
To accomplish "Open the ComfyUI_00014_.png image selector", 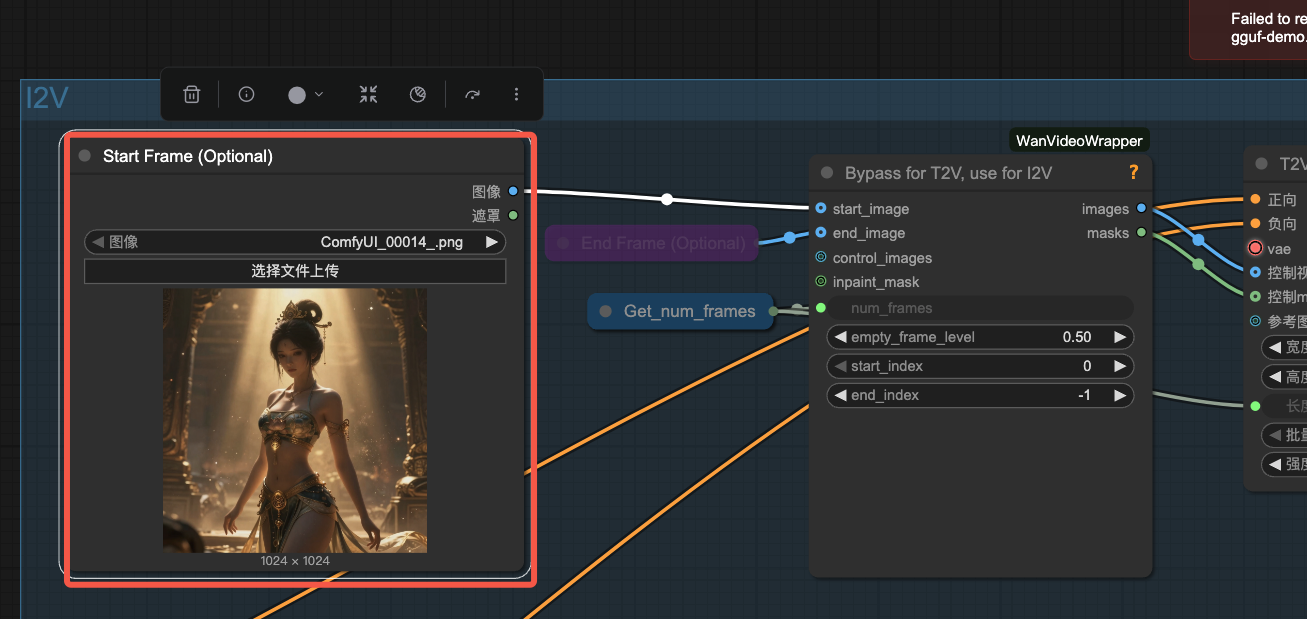I will tap(295, 242).
